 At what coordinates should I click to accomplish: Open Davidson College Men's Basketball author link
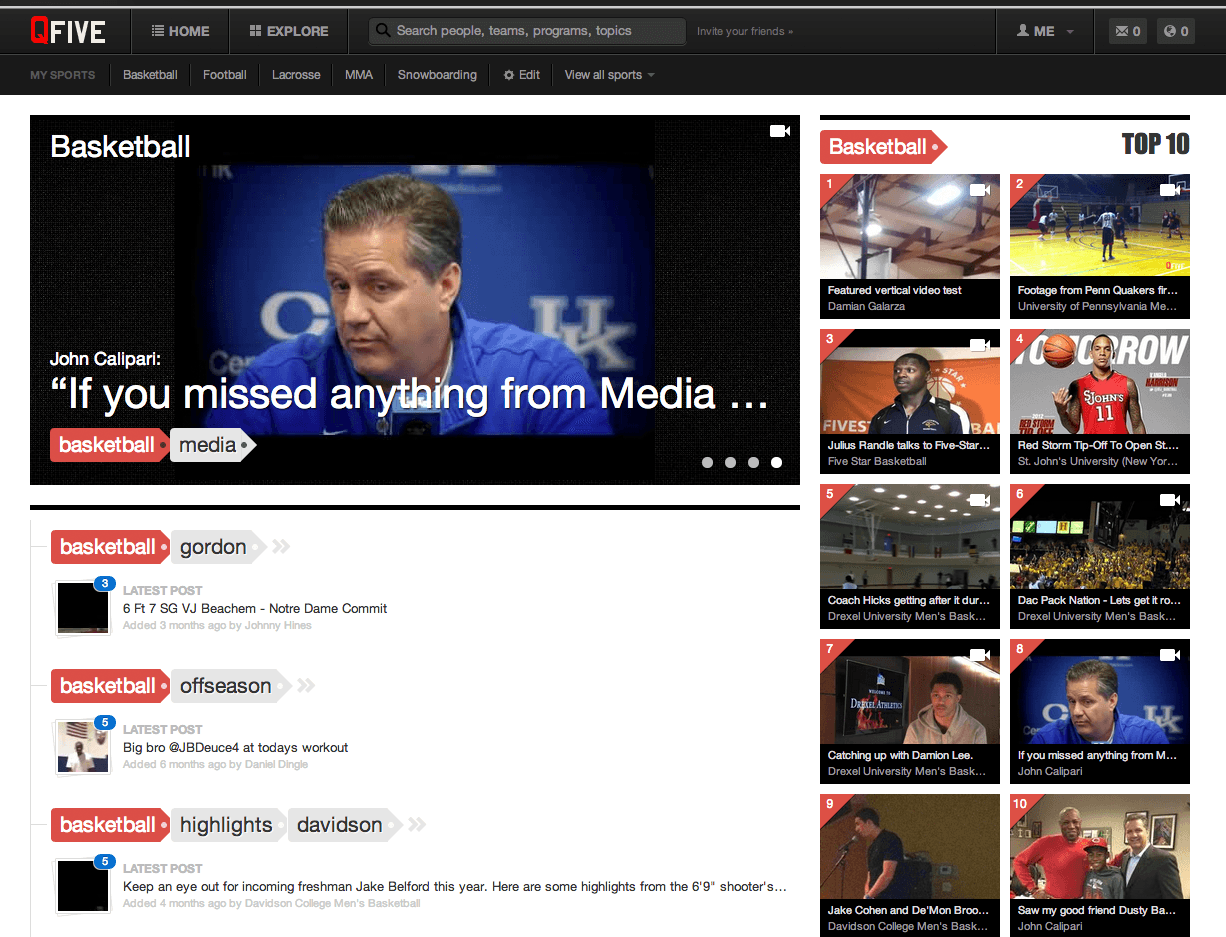pos(332,903)
